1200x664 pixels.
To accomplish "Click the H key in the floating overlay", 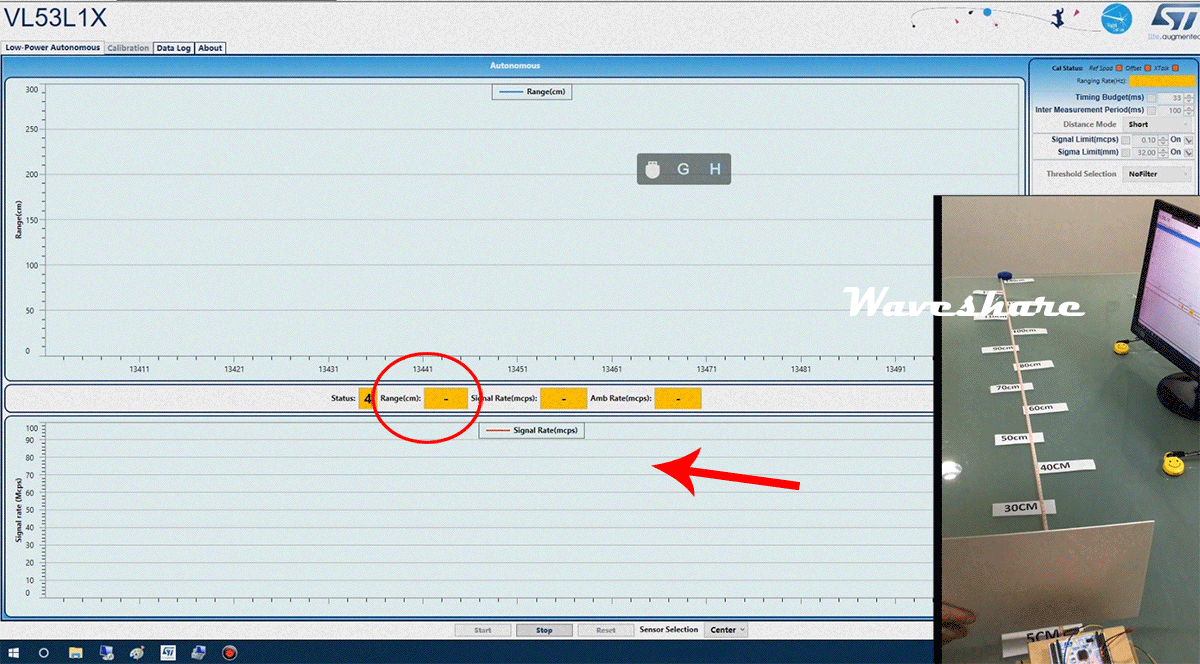I will [x=715, y=169].
